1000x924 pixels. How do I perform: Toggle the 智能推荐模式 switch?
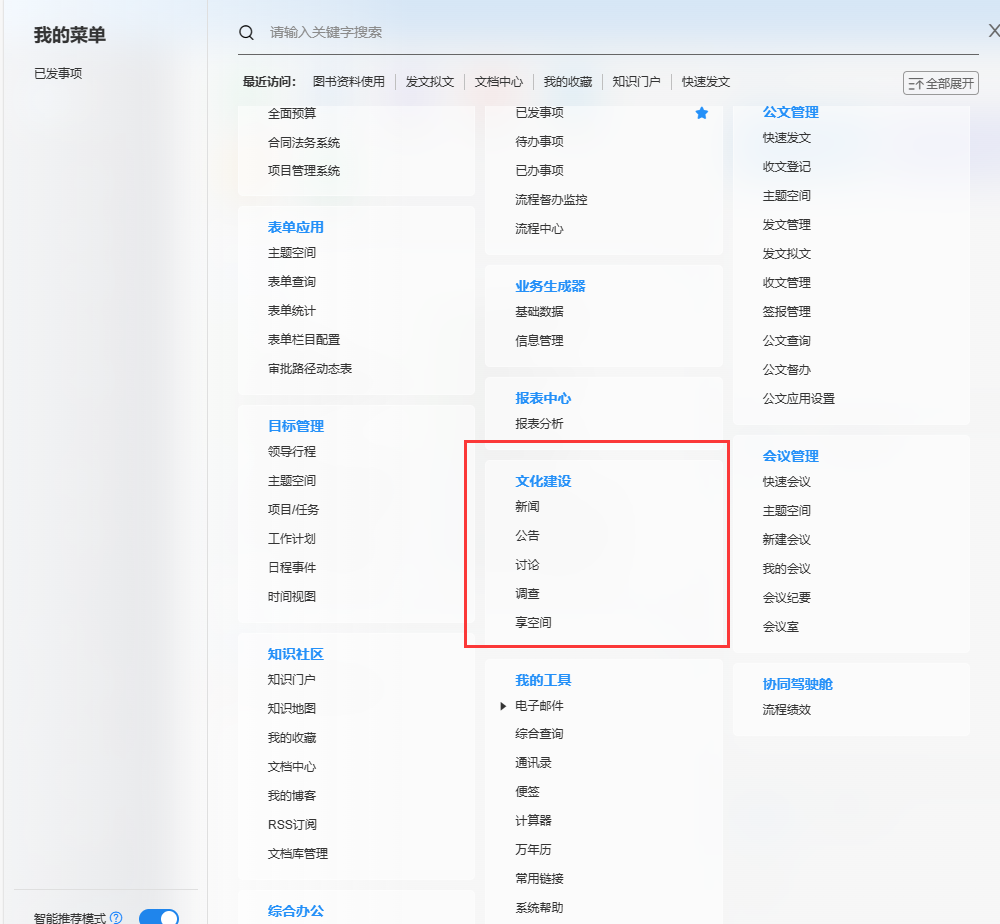click(x=158, y=917)
